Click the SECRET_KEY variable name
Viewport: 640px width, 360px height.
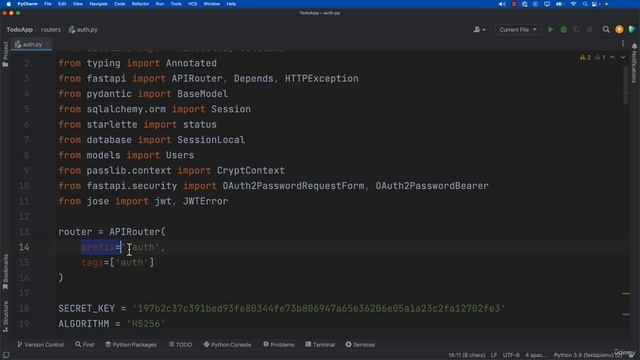(x=87, y=308)
